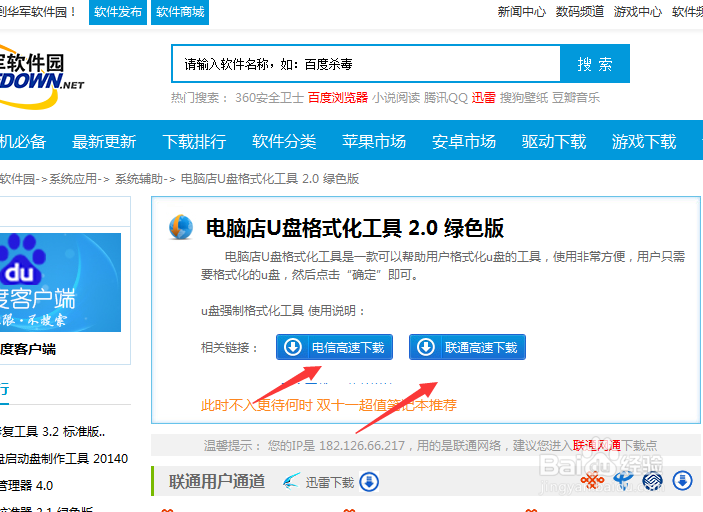The image size is (703, 512).
Task: Click the 搜 索 search button
Action: tap(595, 64)
